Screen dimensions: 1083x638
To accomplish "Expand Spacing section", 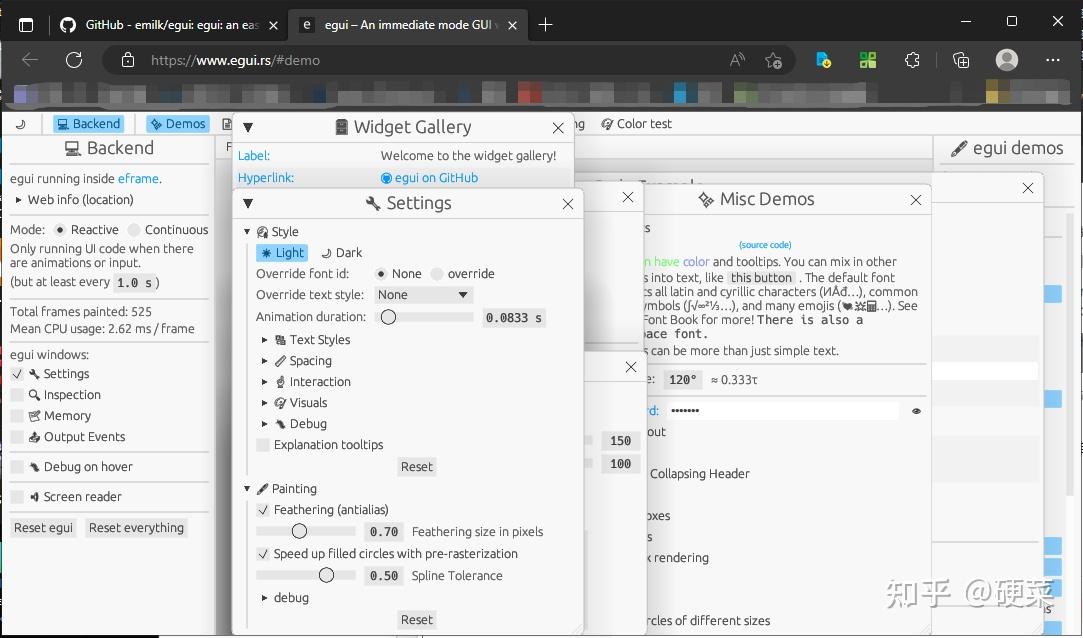I will [265, 361].
